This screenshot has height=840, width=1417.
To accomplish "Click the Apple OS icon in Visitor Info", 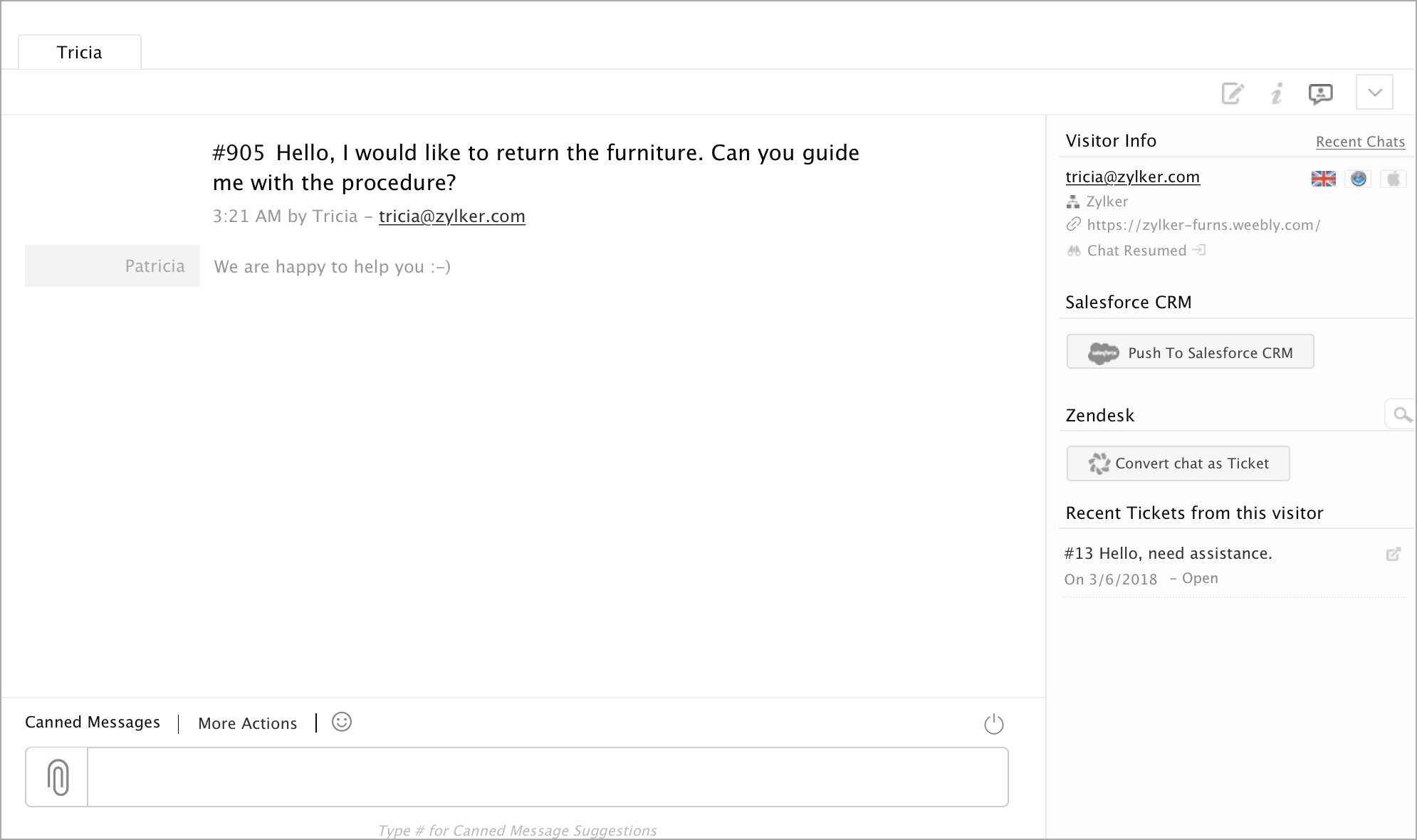I will [x=1394, y=179].
